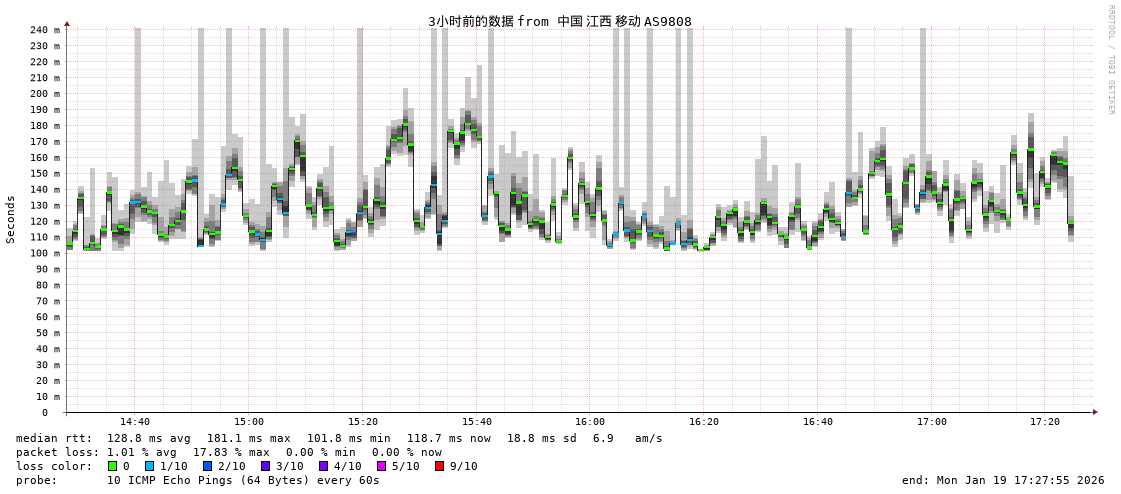Click the 17:20 time axis label
1121x494 pixels.
(x=1045, y=422)
